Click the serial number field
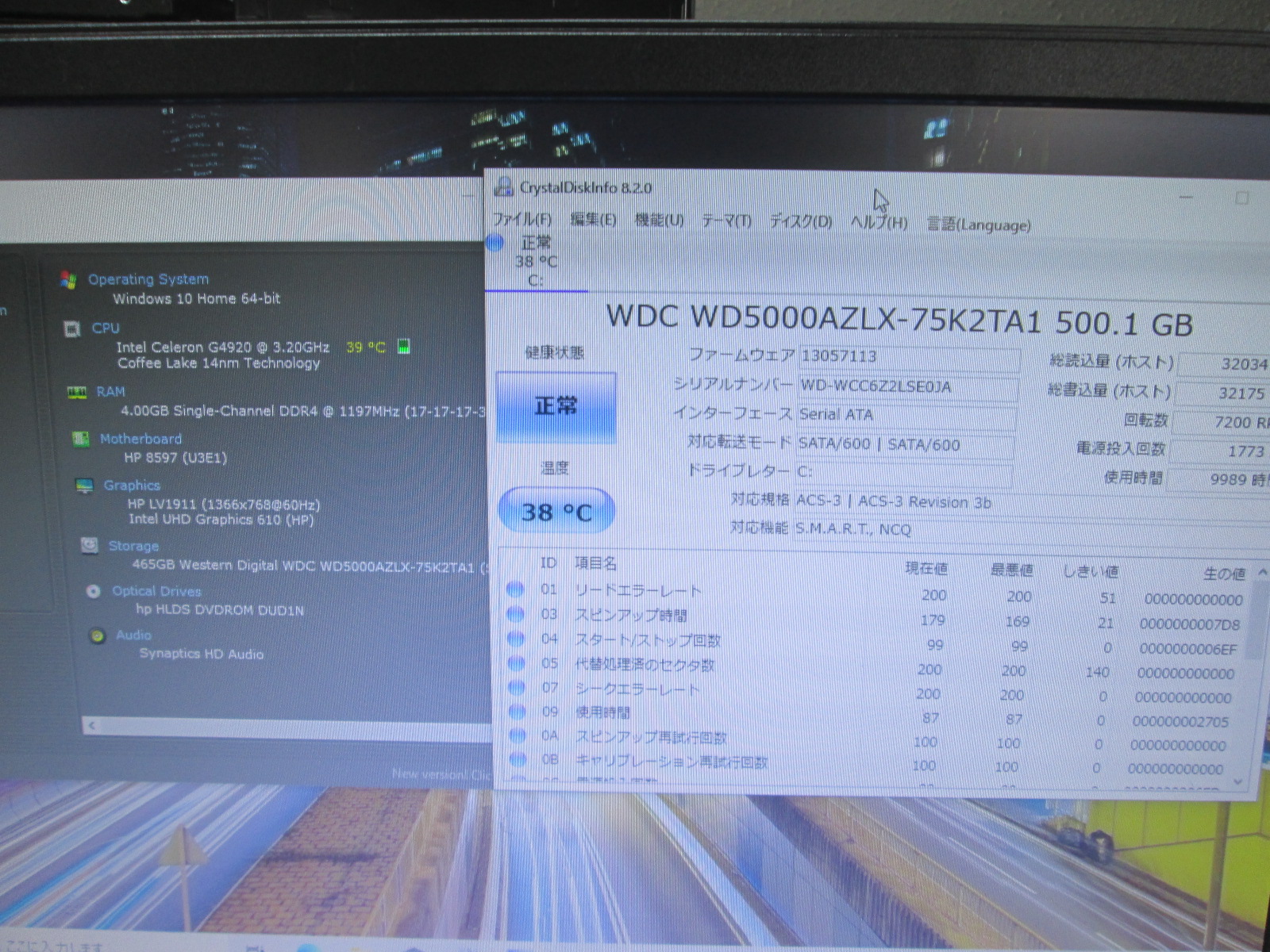The width and height of the screenshot is (1270, 952). pos(906,387)
